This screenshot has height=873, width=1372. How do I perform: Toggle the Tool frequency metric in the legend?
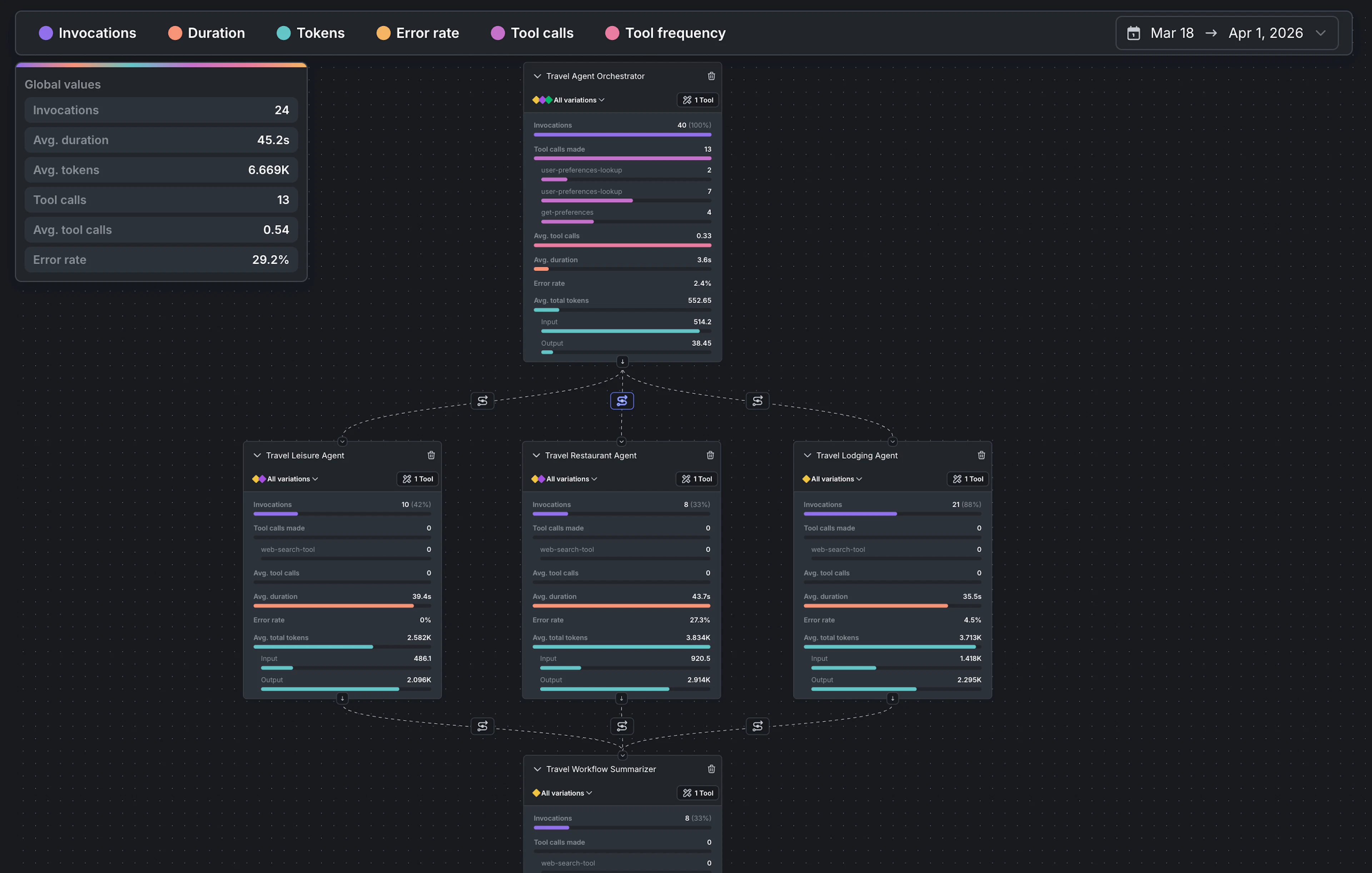point(664,33)
